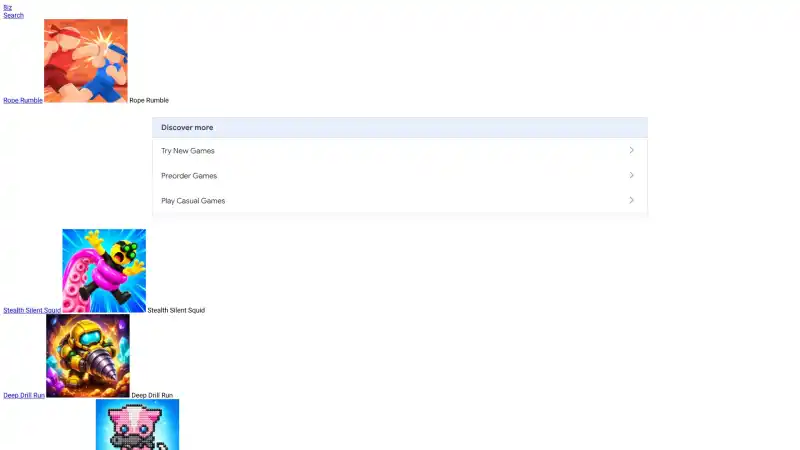Follow the underlined Rope Rumble hyperlink
The width and height of the screenshot is (800, 450).
[x=23, y=101]
